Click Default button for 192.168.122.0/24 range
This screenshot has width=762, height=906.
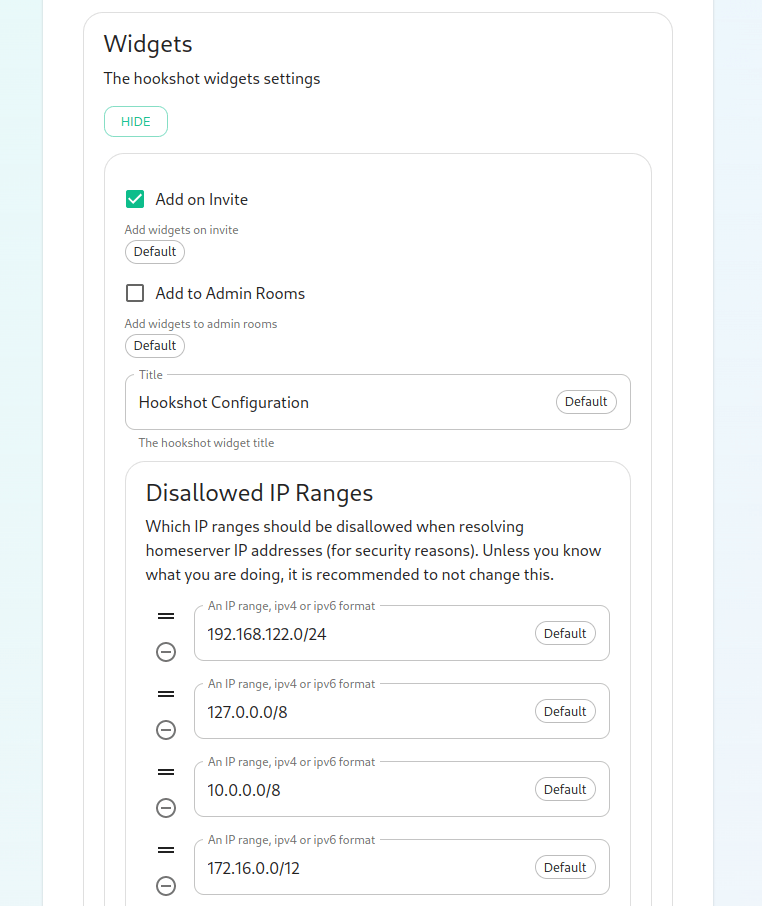(565, 633)
